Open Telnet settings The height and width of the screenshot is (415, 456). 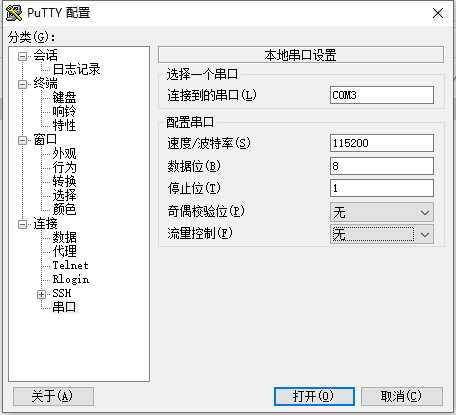pyautogui.click(x=71, y=265)
